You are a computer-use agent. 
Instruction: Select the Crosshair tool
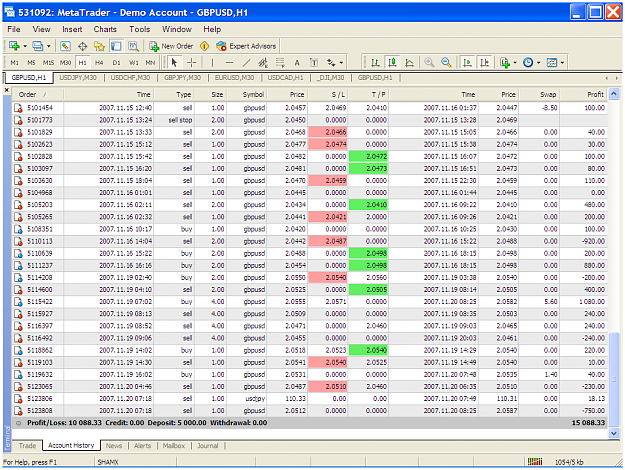tap(192, 63)
